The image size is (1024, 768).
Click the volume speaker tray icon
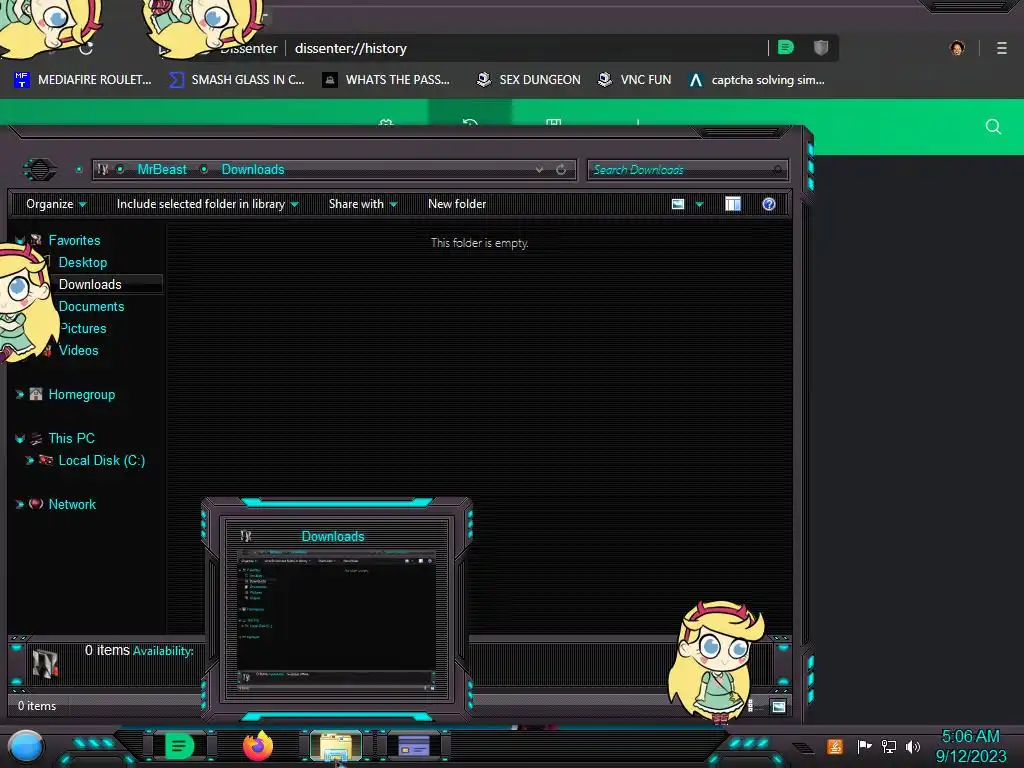pyautogui.click(x=913, y=746)
